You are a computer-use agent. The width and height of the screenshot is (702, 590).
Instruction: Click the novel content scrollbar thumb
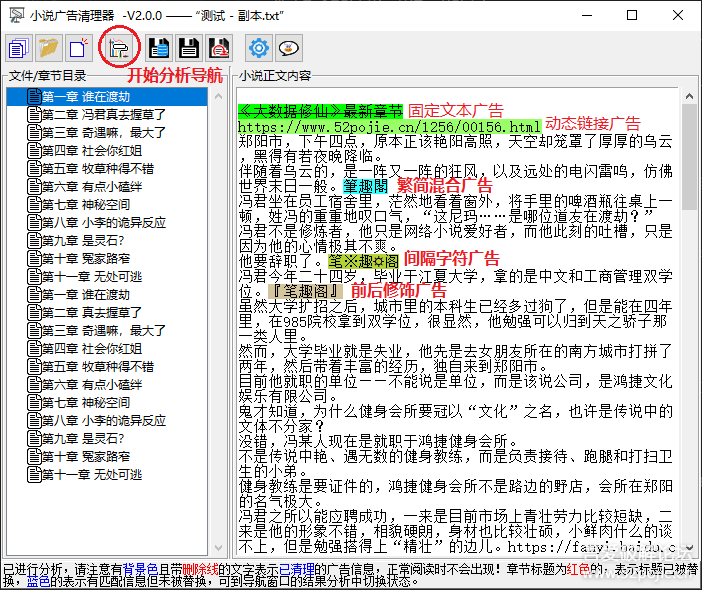689,157
